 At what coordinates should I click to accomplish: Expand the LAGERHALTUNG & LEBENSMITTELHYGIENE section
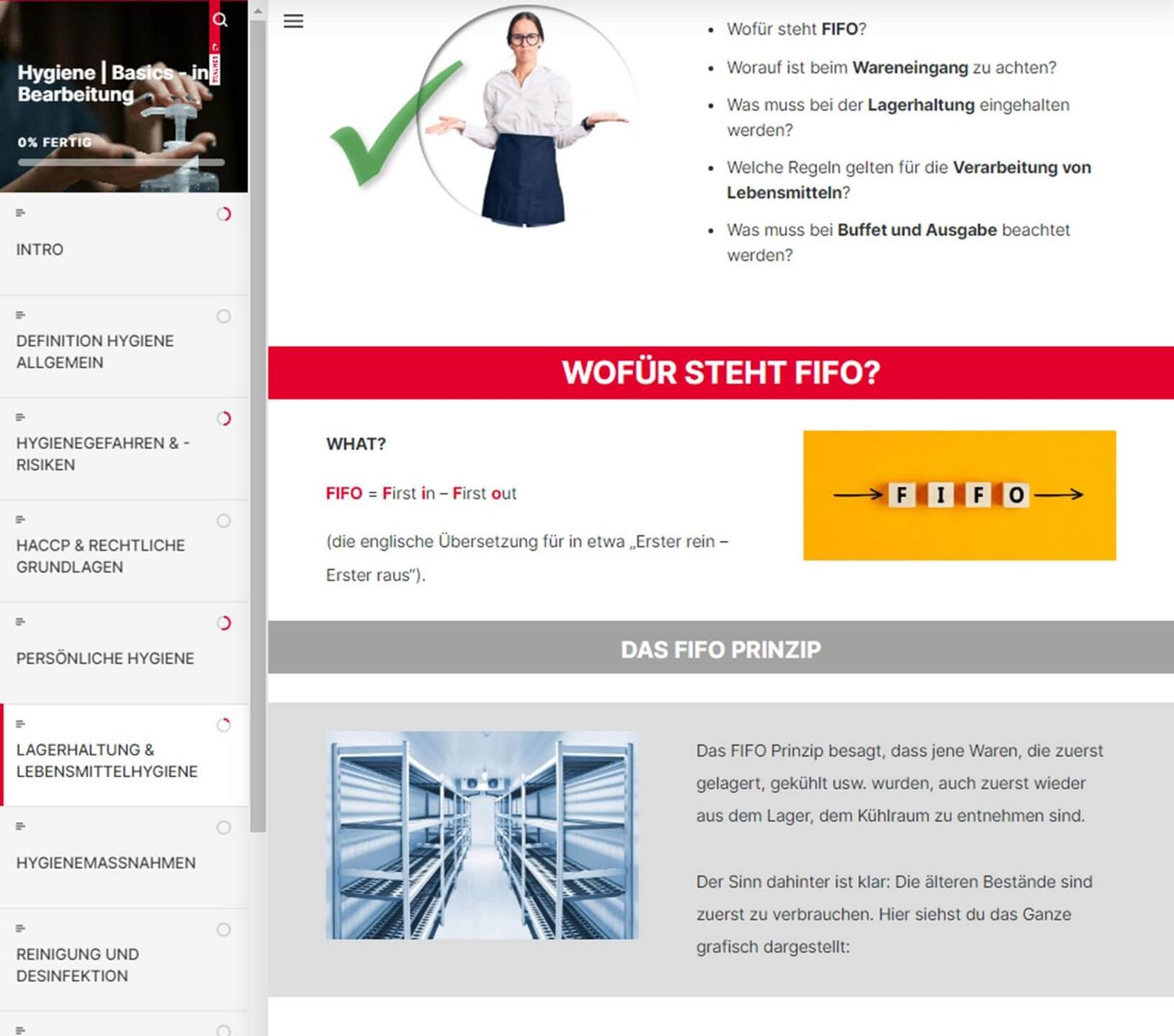tap(86, 761)
